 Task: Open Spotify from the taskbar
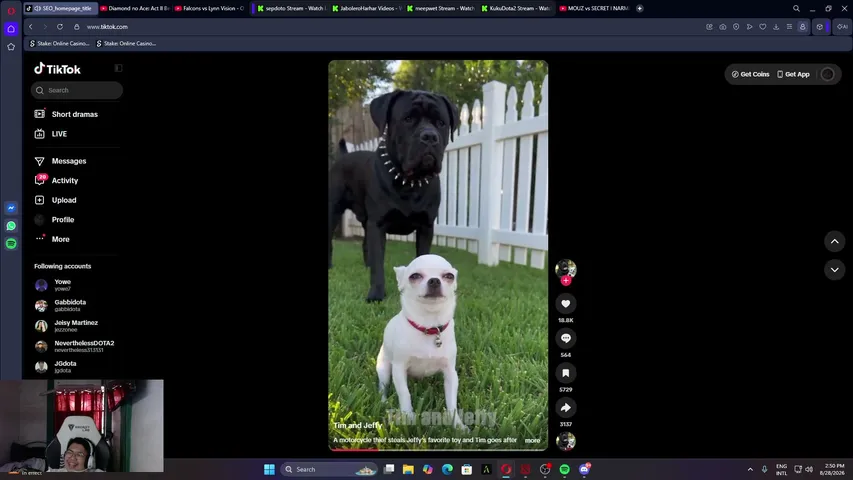564,469
